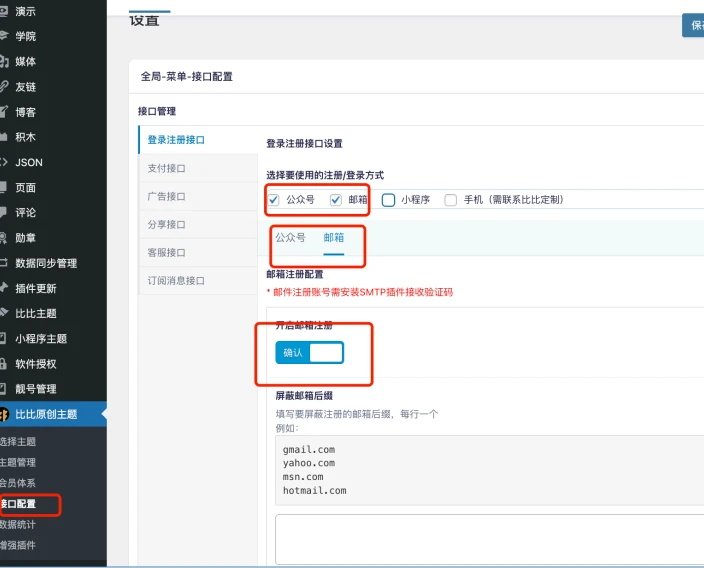The width and height of the screenshot is (704, 568).
Task: Click the 评论 comment bubble icon
Action: tap(4, 212)
